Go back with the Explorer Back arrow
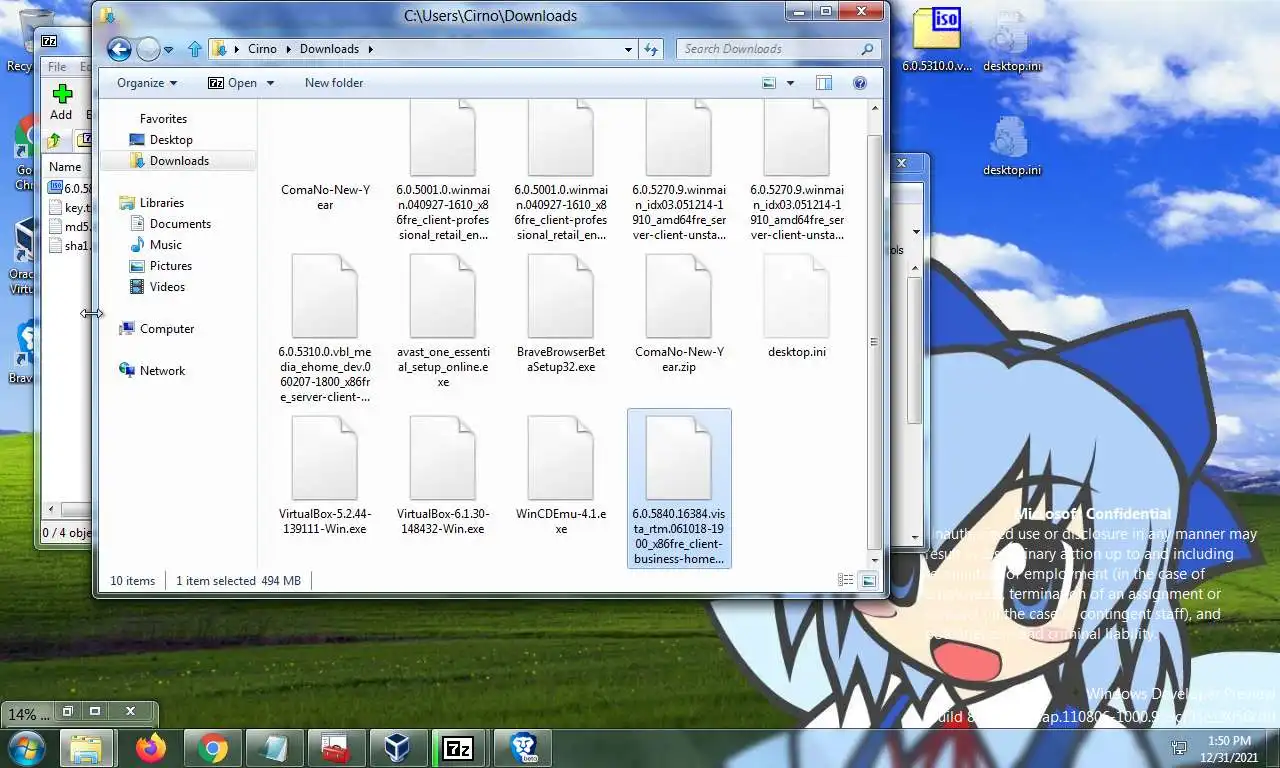Viewport: 1280px width, 768px height. click(119, 48)
